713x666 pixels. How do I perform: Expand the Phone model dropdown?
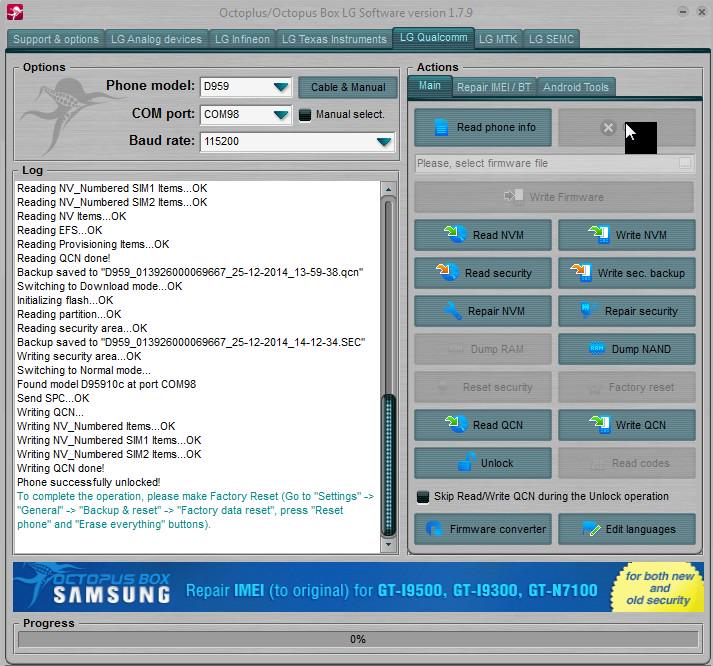click(281, 86)
